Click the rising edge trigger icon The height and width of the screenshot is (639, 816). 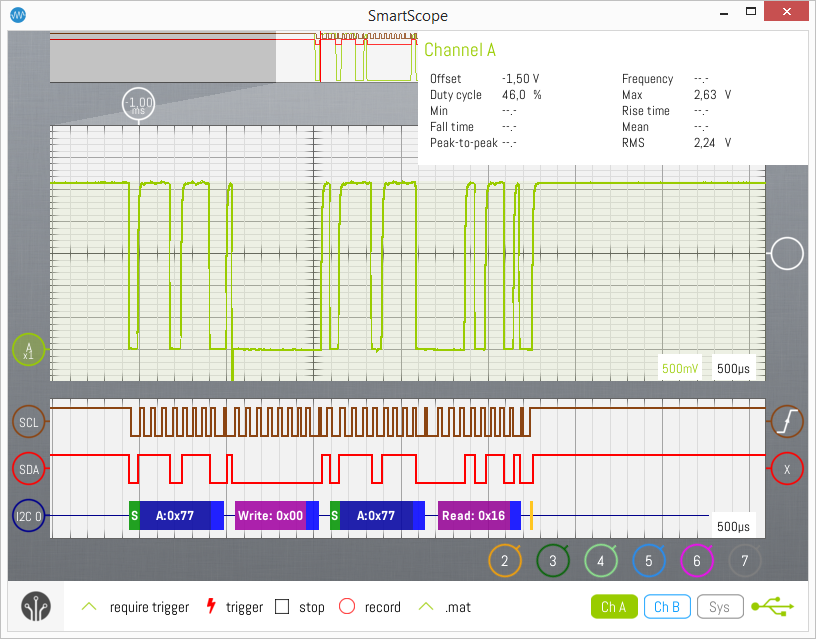click(787, 422)
